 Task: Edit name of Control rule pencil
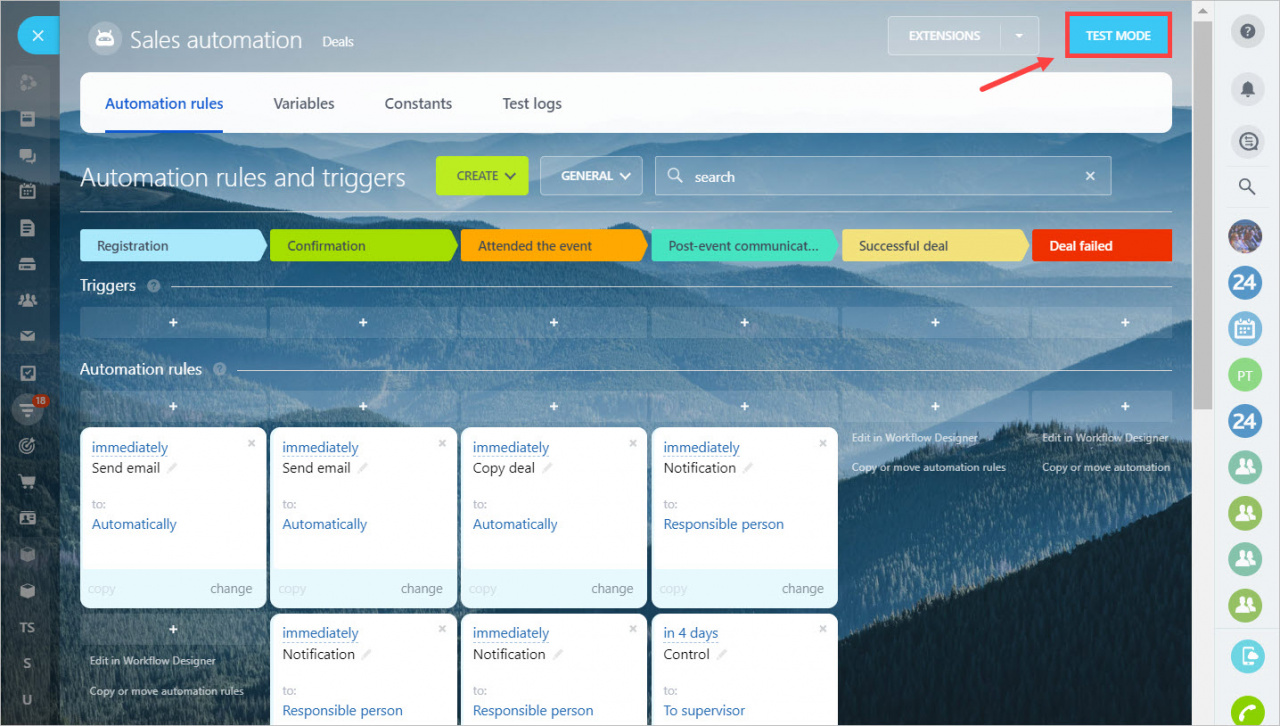click(x=722, y=654)
